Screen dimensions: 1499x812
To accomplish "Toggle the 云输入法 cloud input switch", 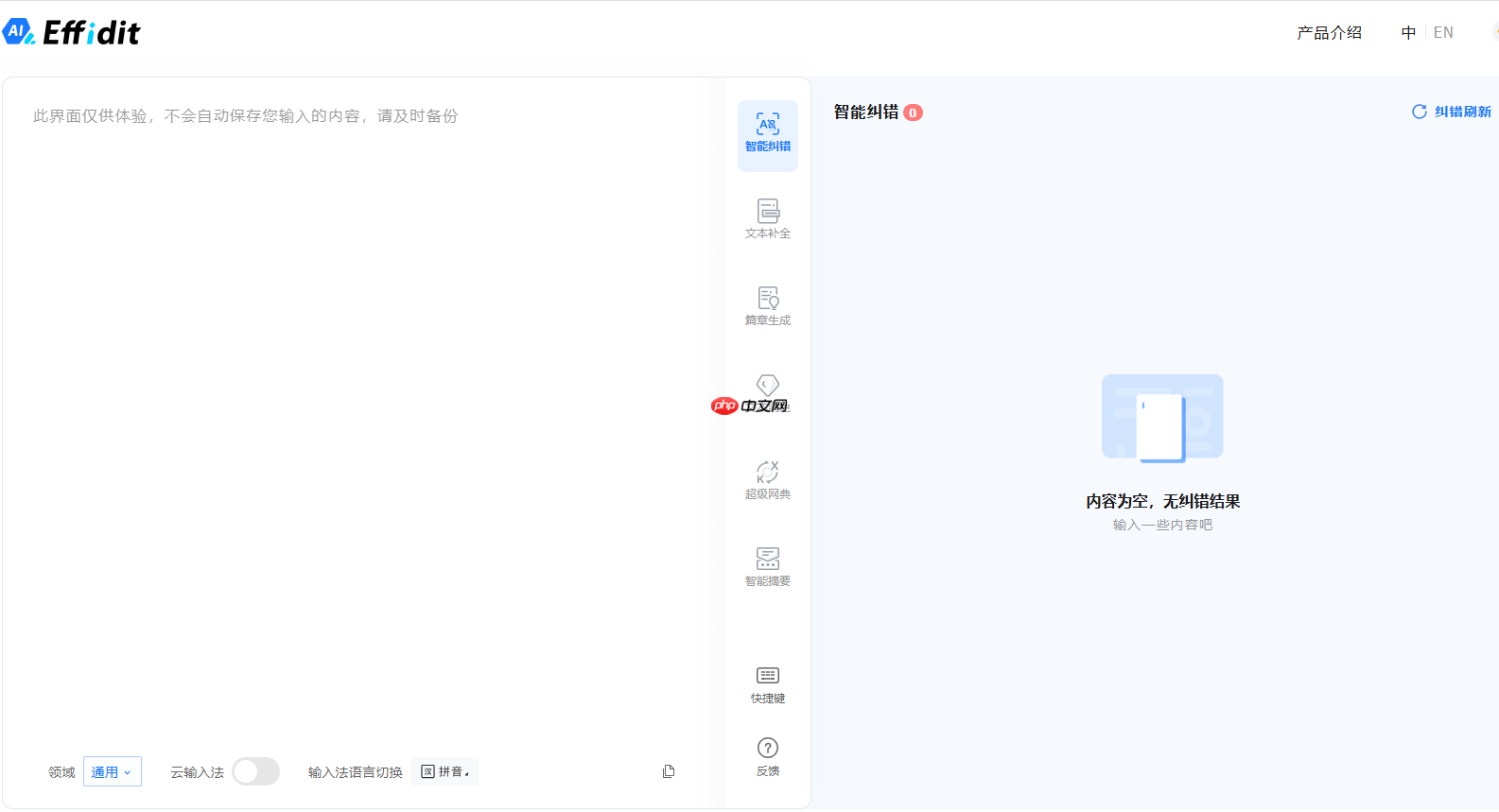I will point(256,771).
